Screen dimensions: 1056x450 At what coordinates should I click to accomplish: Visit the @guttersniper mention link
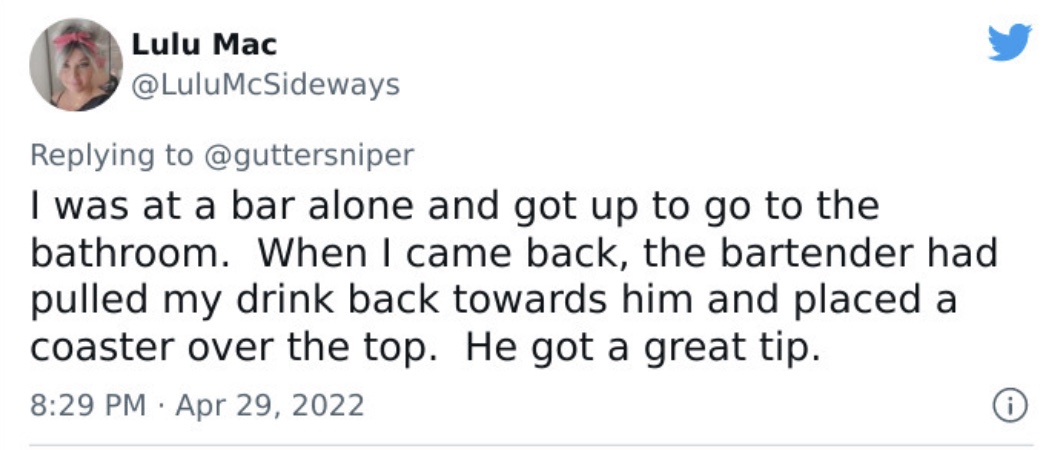tap(308, 156)
